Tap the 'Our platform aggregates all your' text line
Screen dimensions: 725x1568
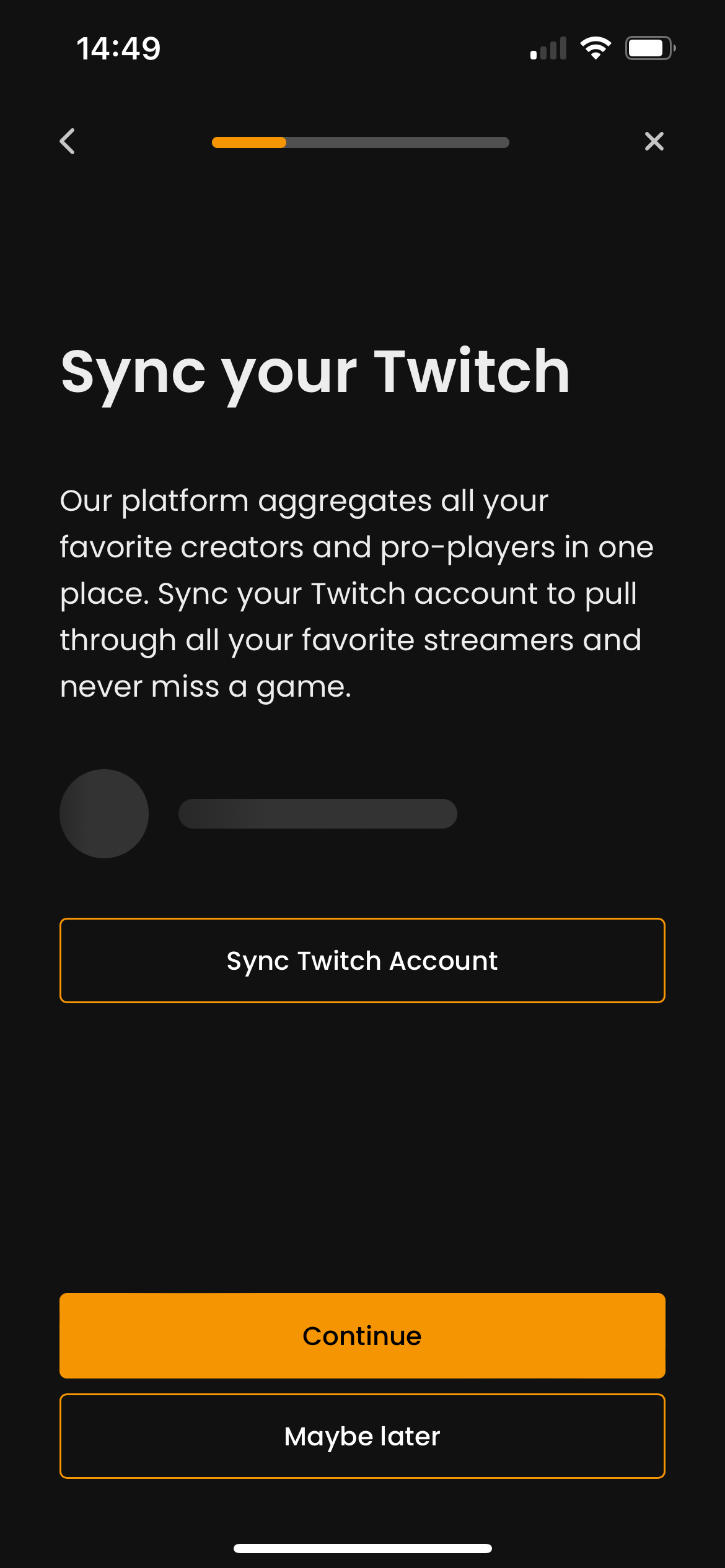304,502
